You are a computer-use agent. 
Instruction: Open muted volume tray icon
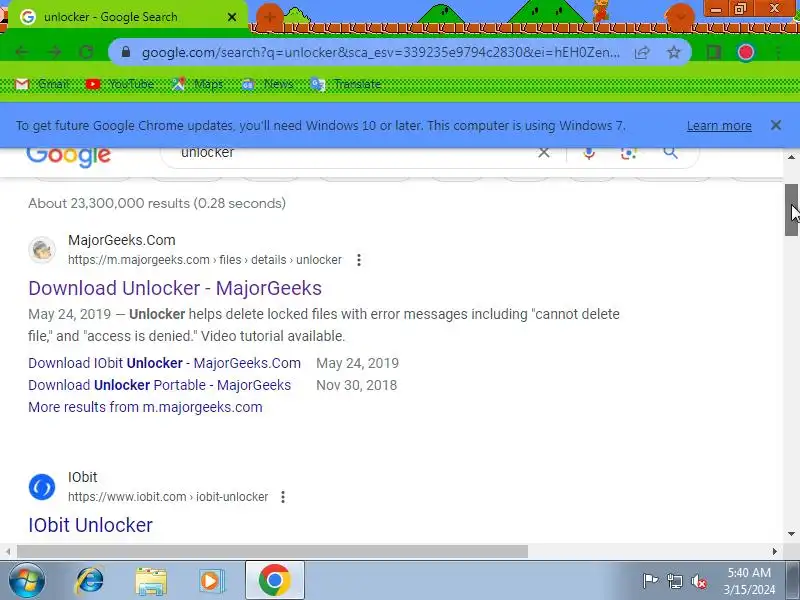coord(699,581)
